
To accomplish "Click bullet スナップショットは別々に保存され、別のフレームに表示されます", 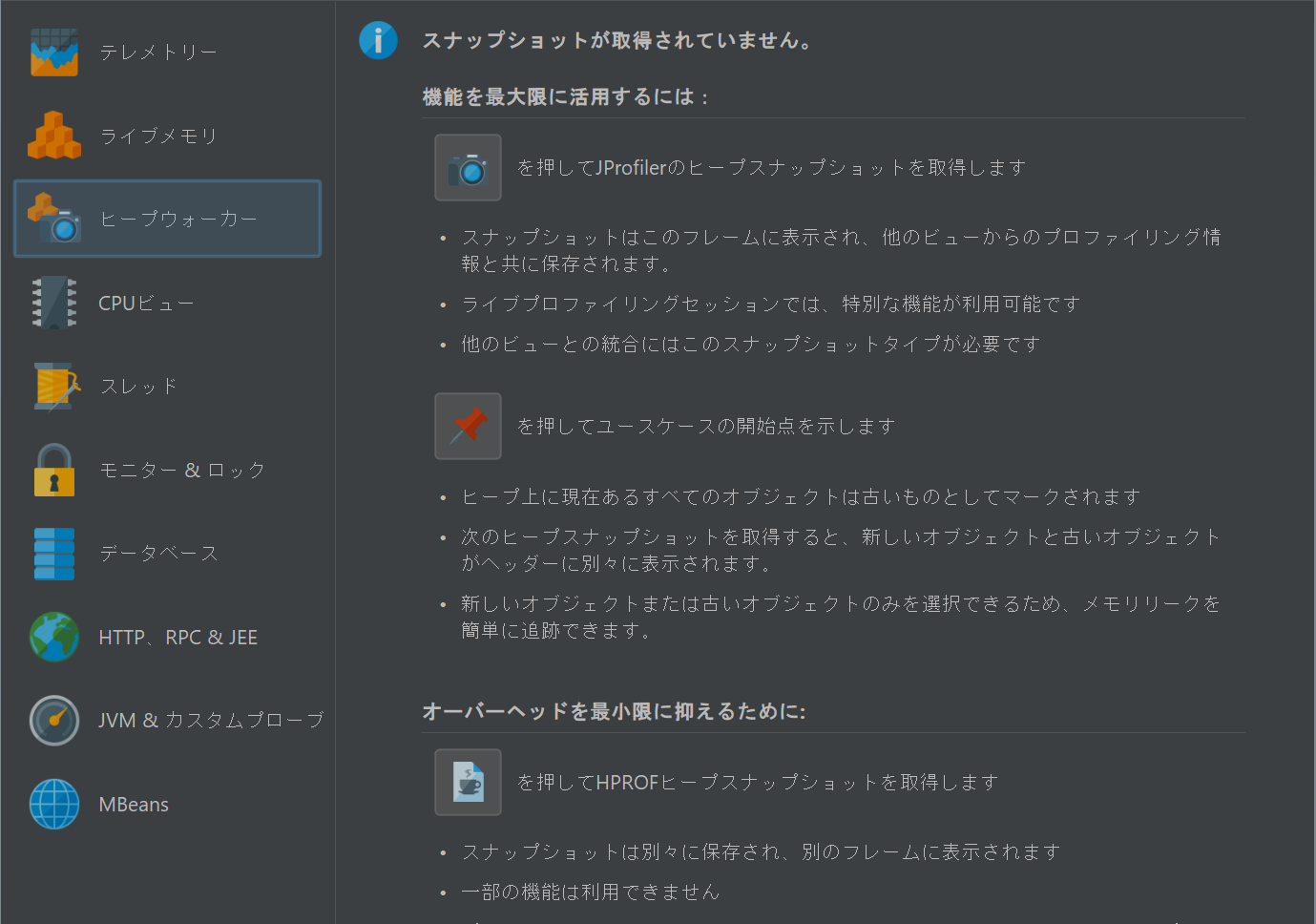I will coord(761,851).
